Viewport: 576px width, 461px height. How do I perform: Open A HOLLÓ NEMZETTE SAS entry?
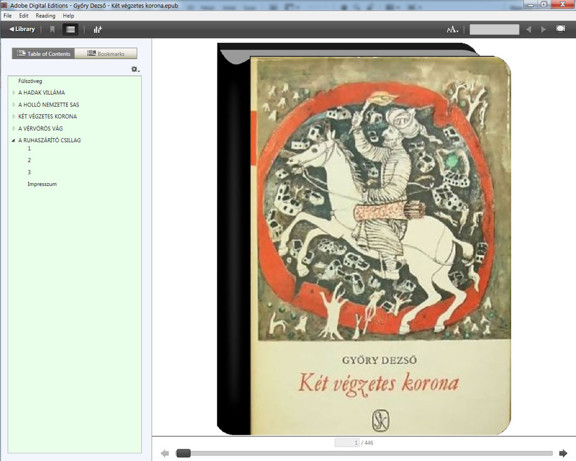(48, 105)
